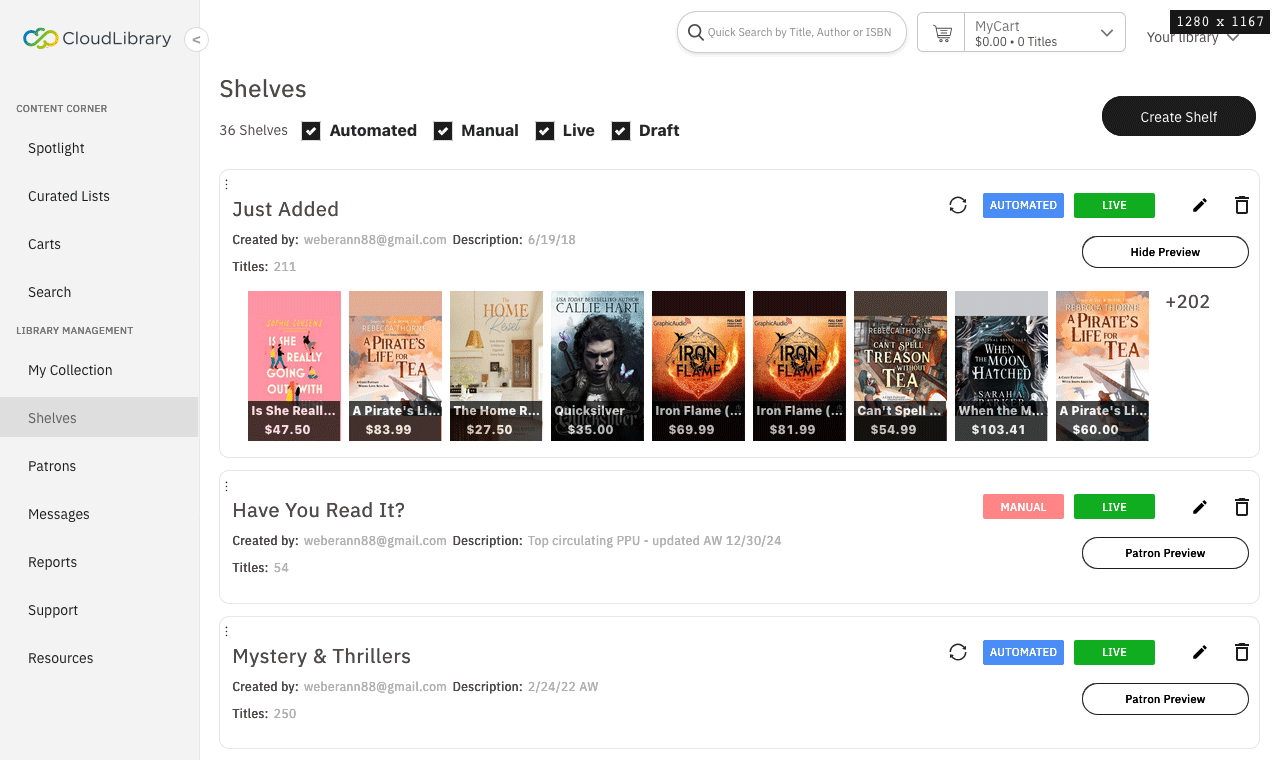Image resolution: width=1280 pixels, height=760 pixels.
Task: Uncheck the Automated shelf filter
Action: tap(311, 130)
